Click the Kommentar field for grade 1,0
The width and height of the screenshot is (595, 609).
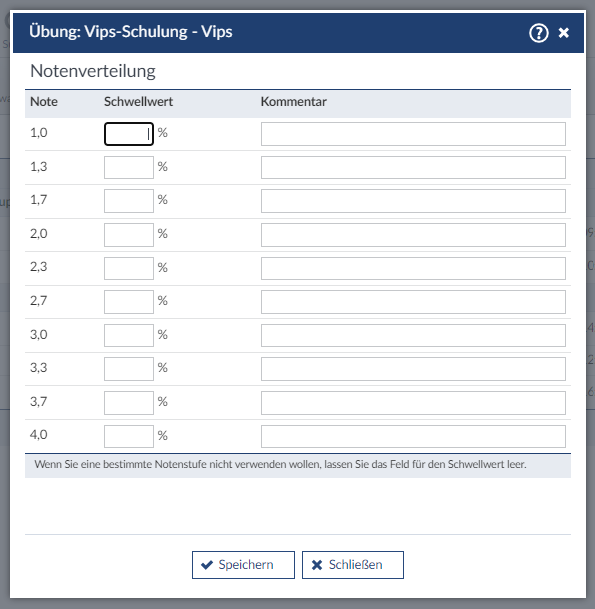click(413, 134)
